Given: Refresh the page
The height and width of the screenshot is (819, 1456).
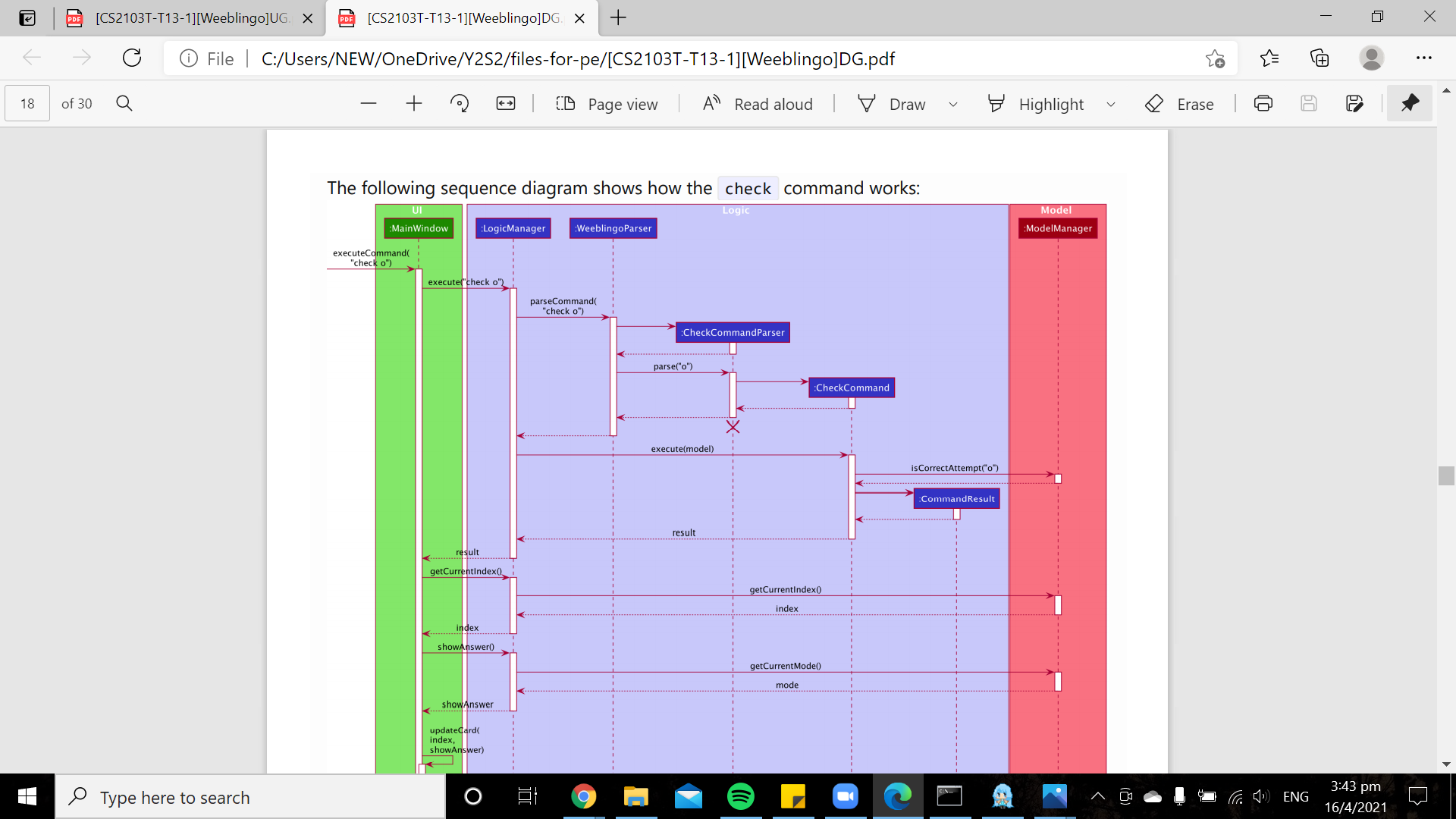Looking at the screenshot, I should [x=132, y=58].
